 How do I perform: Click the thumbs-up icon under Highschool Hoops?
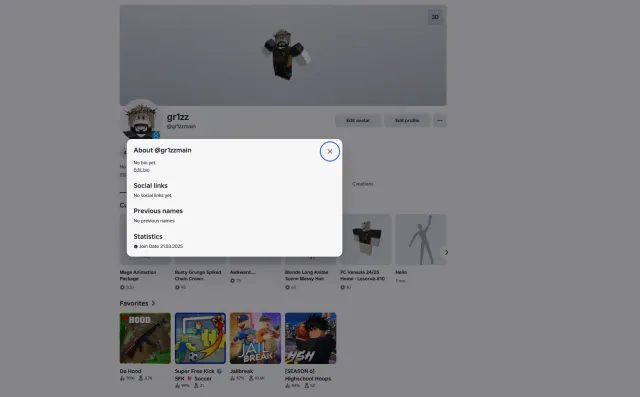point(287,386)
